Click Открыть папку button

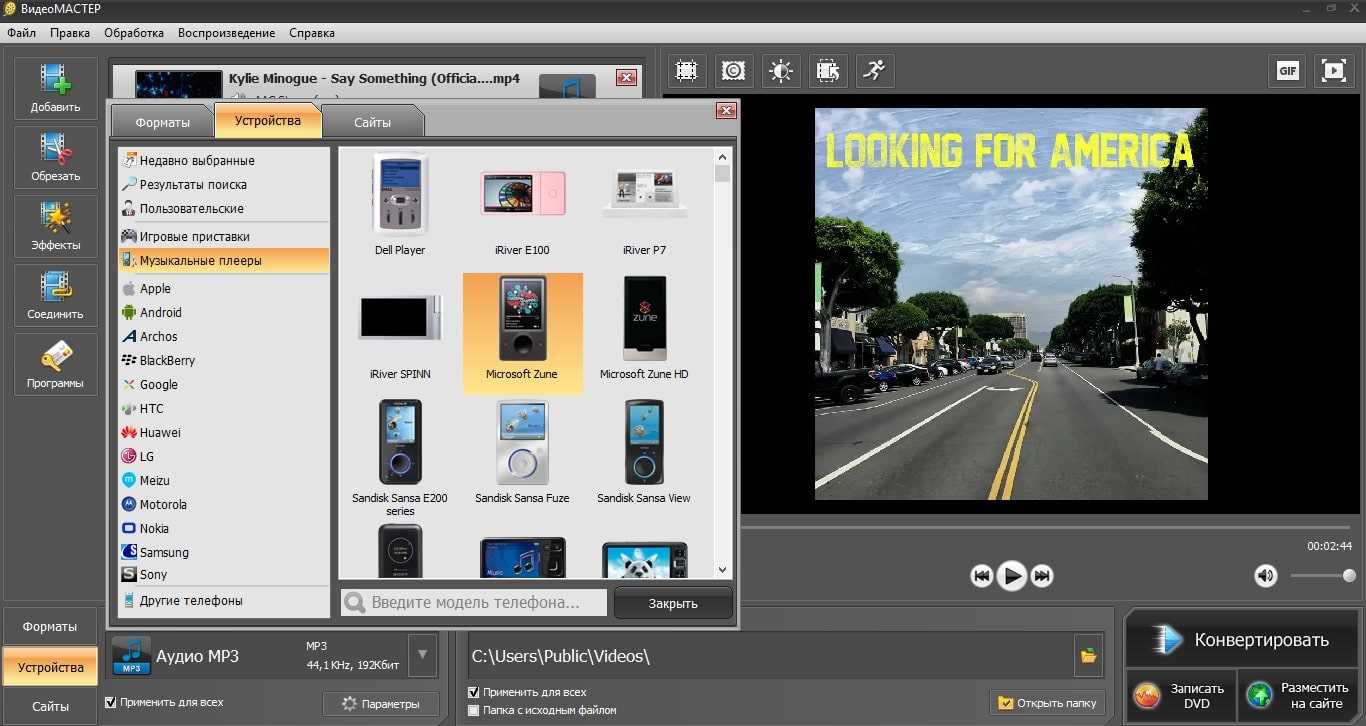pyautogui.click(x=1047, y=703)
